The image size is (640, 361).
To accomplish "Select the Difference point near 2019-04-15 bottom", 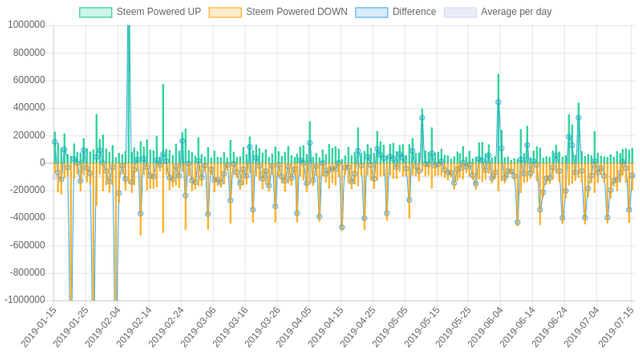I will tap(342, 227).
